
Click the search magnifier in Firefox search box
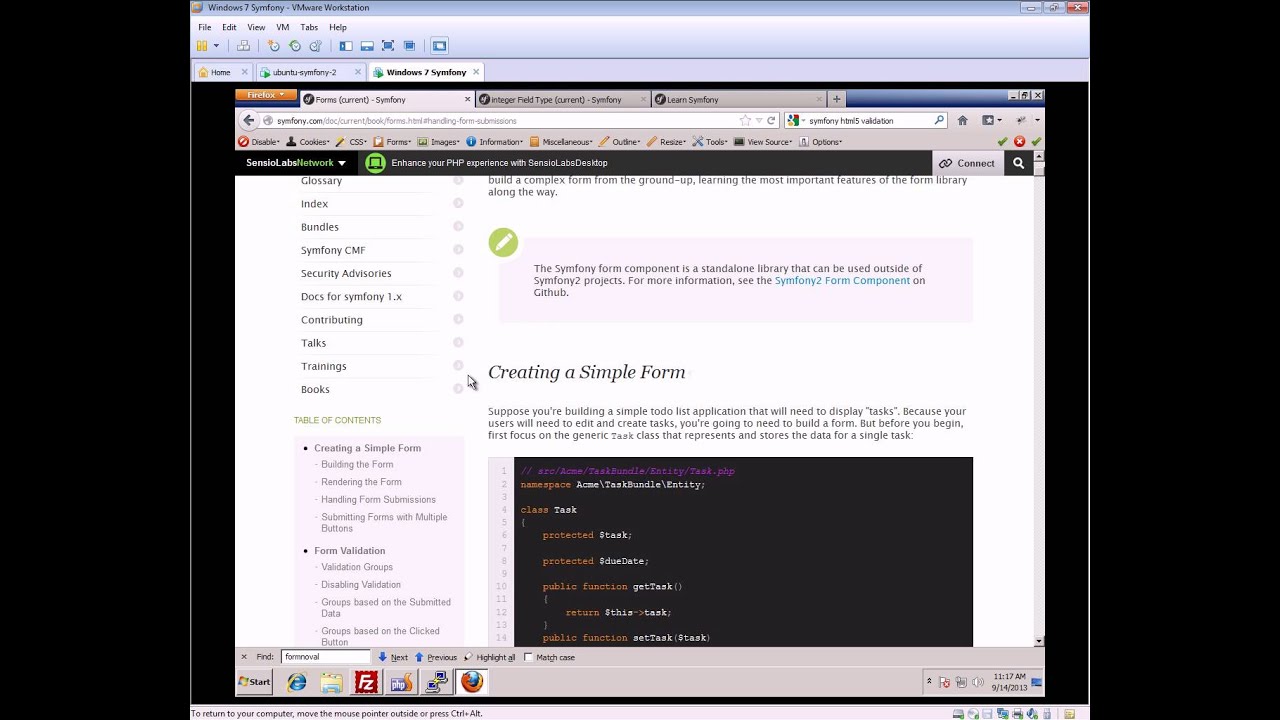(939, 121)
